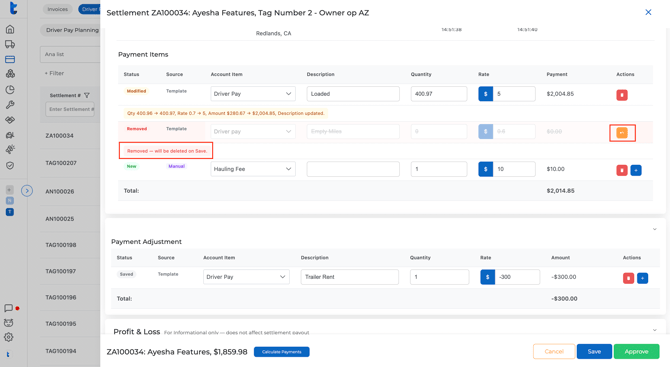Image resolution: width=670 pixels, height=367 pixels.
Task: Click the Modified status badge
Action: point(136,91)
